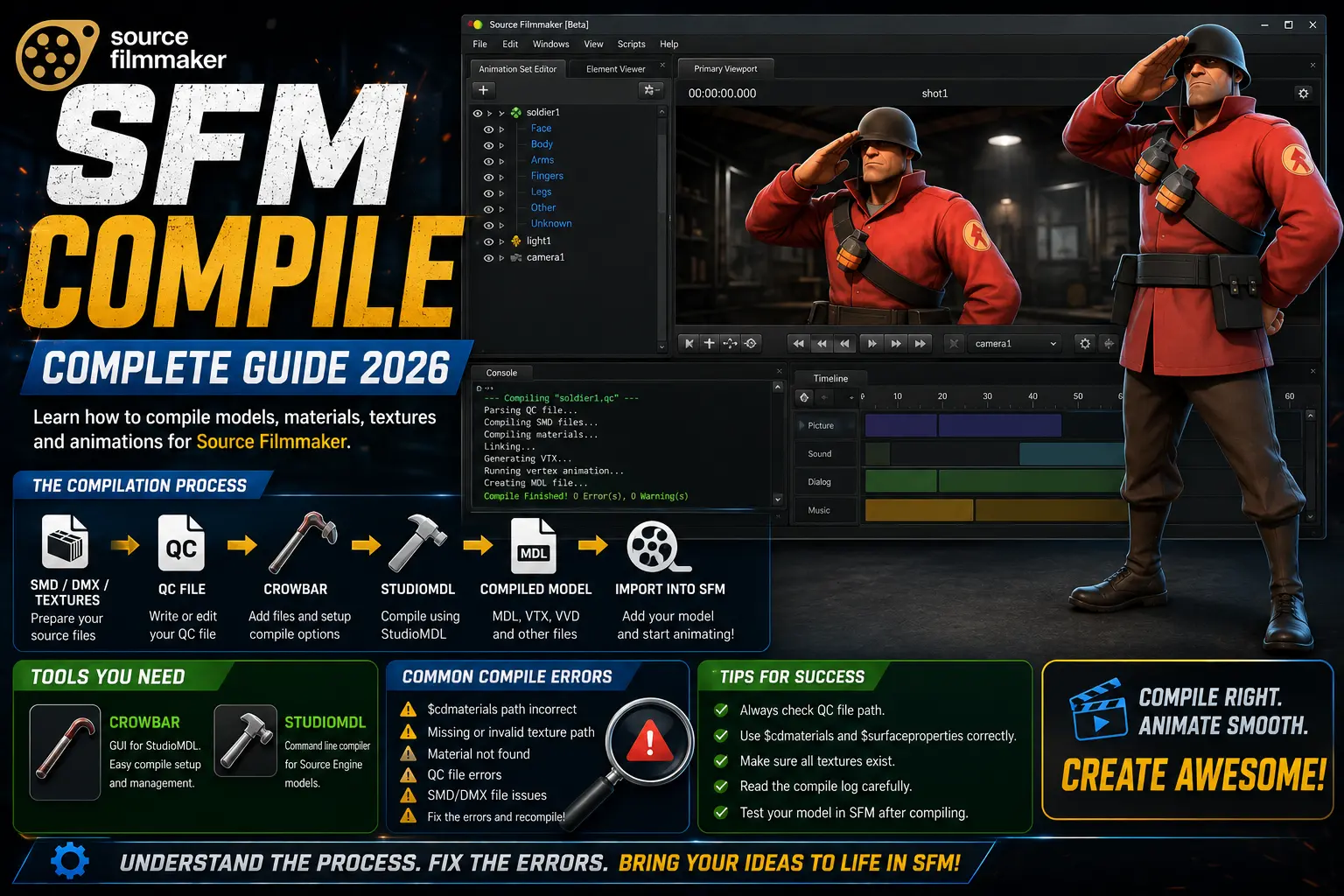Click the gear icon right of camera1 dropdown

coord(1085,344)
